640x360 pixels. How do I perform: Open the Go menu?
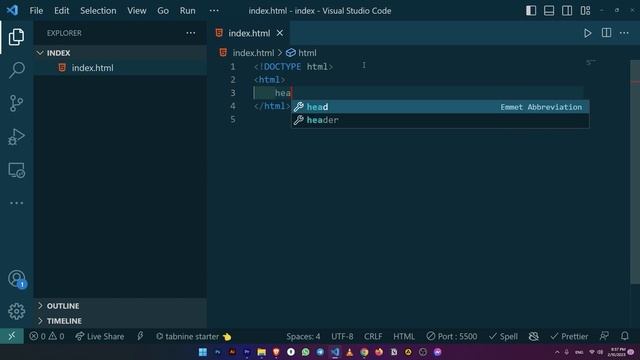163,11
